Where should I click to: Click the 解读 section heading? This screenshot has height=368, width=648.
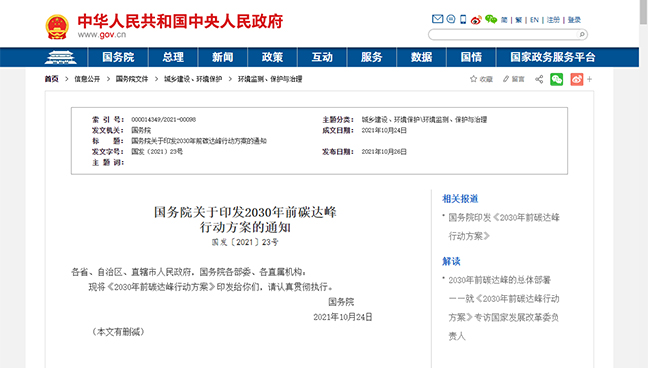coord(451,261)
